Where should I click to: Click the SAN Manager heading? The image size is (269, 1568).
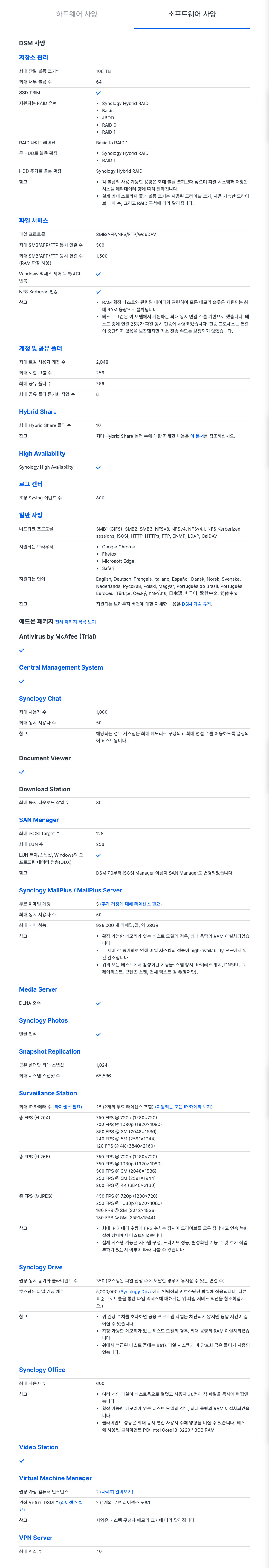point(39,820)
